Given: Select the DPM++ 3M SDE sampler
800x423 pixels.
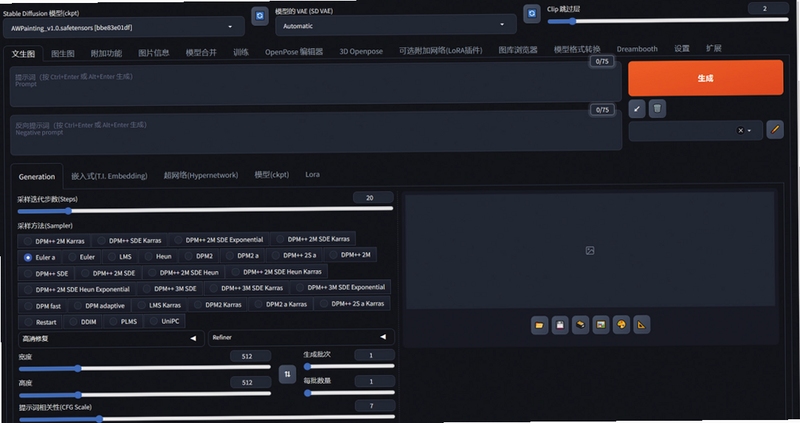Looking at the screenshot, I should 170,289.
